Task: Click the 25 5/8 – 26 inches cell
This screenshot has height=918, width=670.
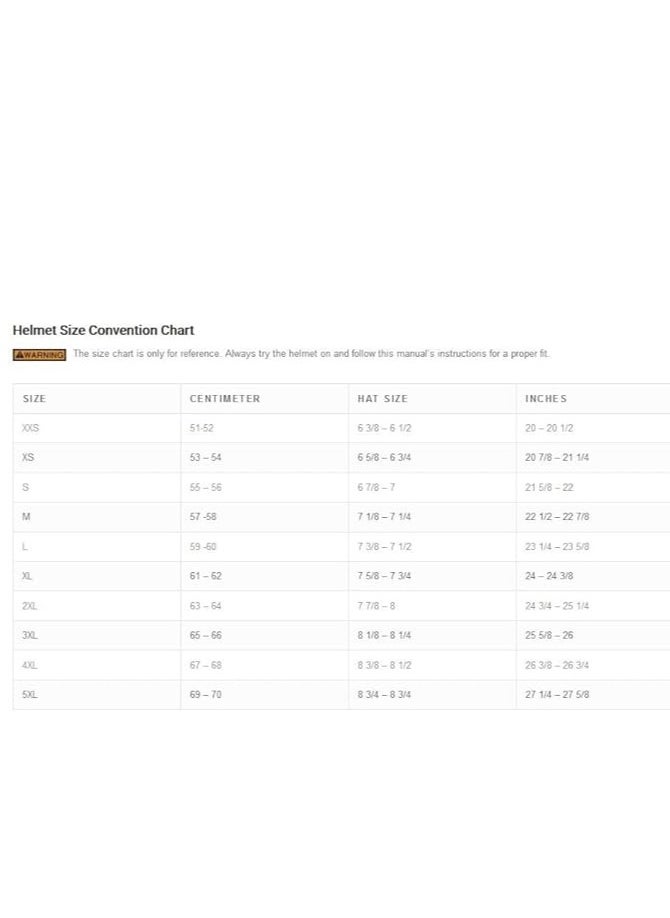Action: 593,635
